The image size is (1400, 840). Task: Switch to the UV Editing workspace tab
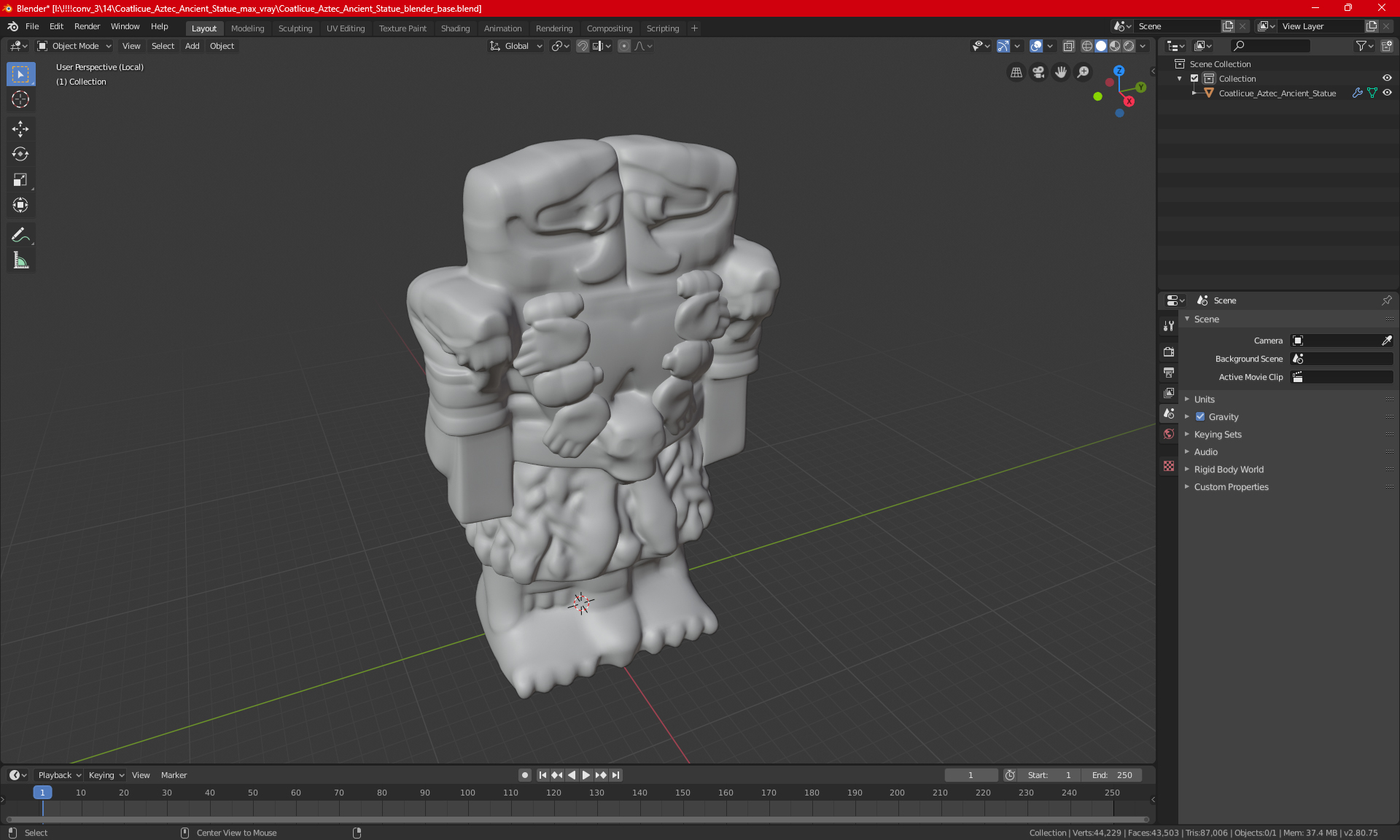346,28
